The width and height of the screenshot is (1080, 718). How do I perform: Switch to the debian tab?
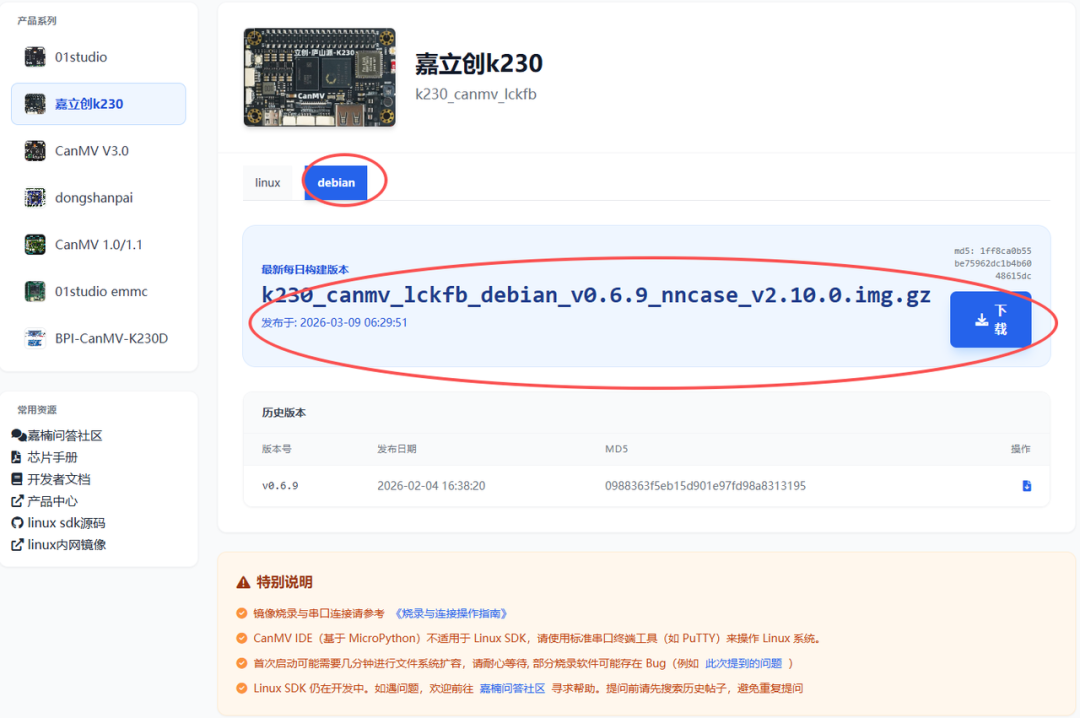click(x=336, y=182)
